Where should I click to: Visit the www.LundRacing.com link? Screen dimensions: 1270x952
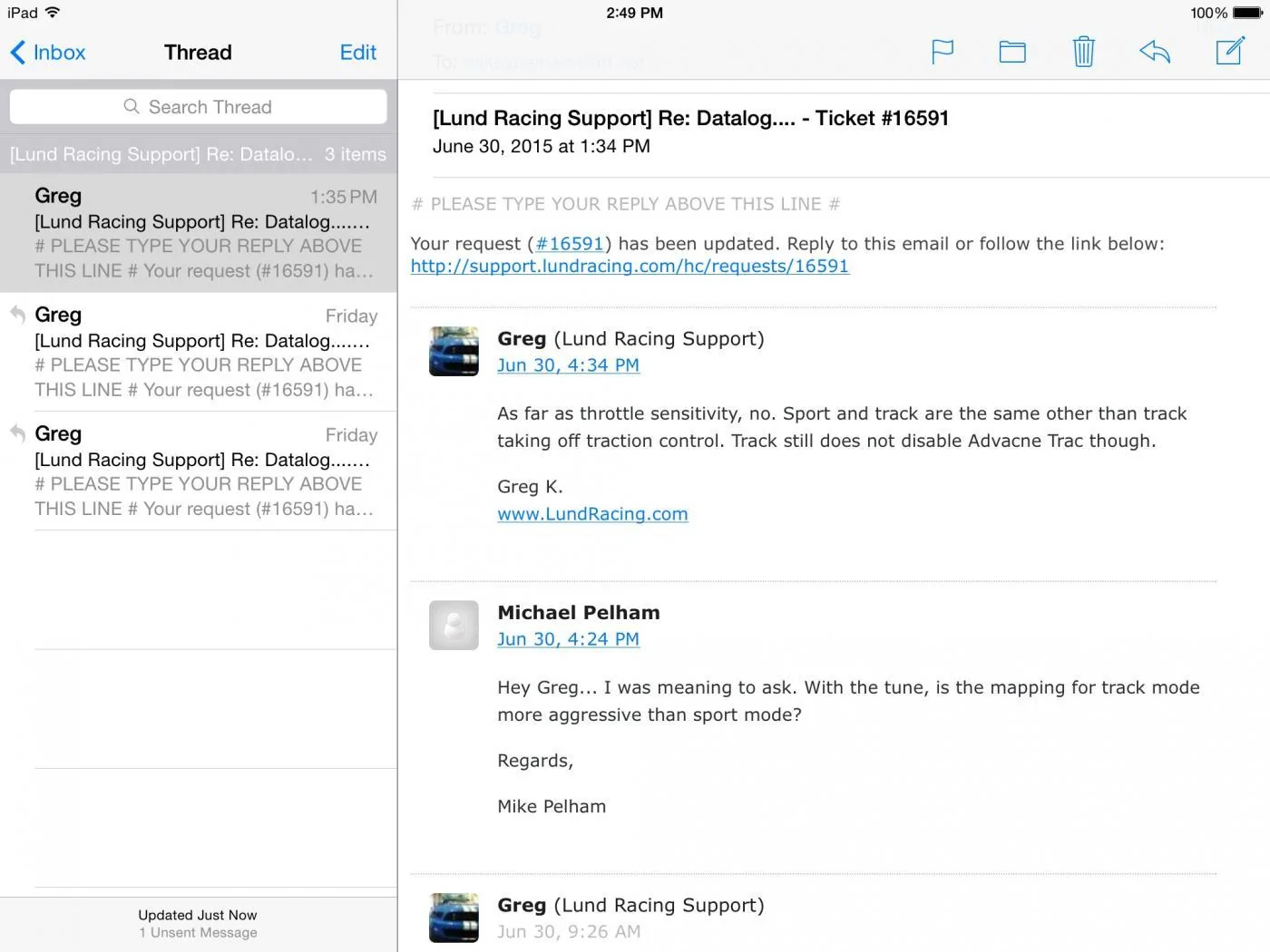[592, 514]
